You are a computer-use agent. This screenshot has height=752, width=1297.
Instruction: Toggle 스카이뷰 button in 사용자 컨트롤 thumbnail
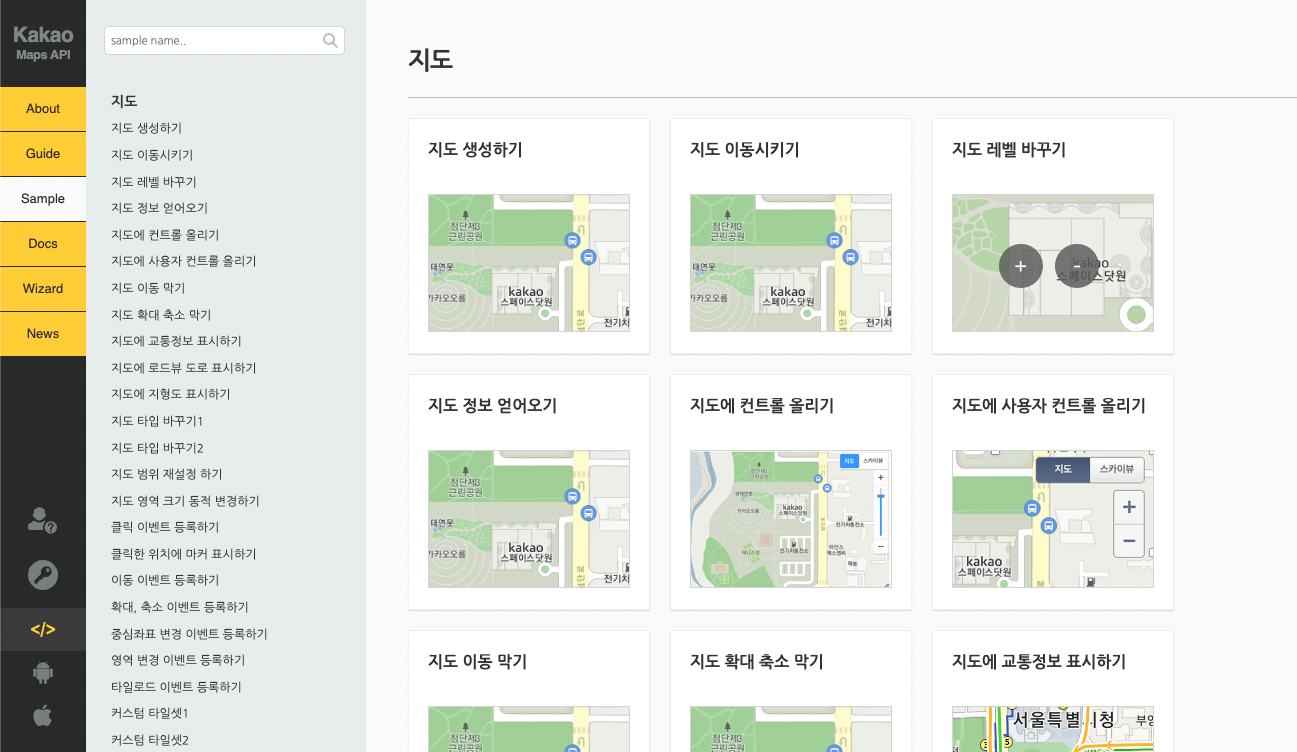point(1116,470)
